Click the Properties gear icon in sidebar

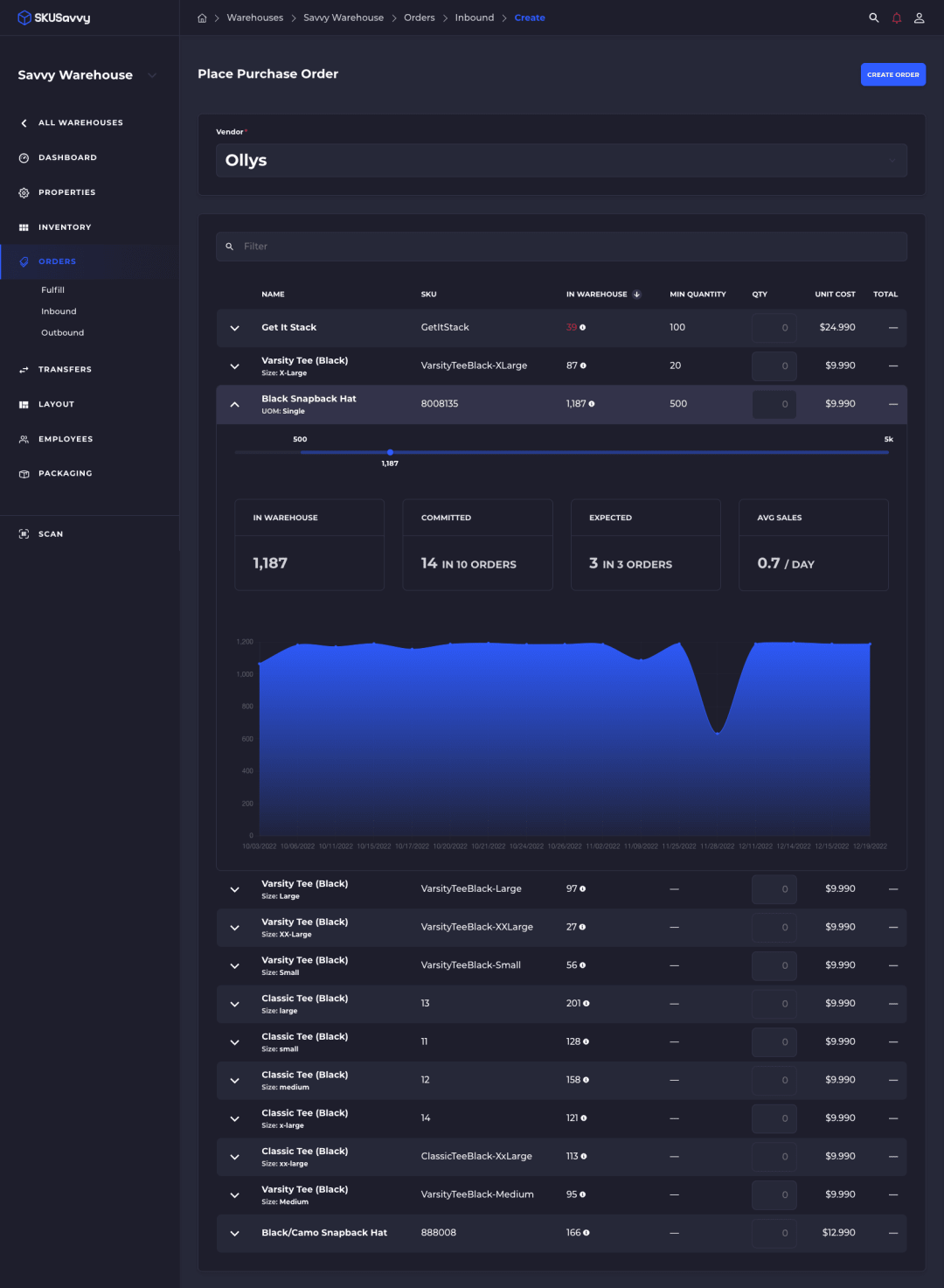pyautogui.click(x=24, y=192)
